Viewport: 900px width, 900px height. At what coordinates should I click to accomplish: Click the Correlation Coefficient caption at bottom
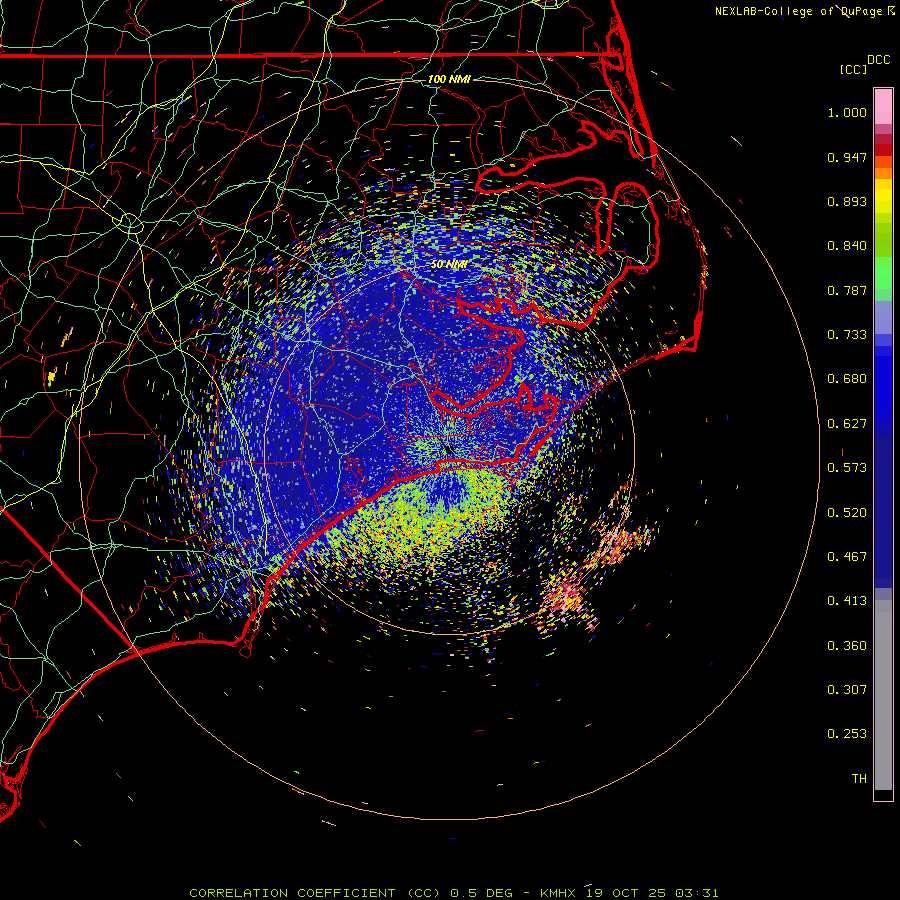tap(453, 893)
